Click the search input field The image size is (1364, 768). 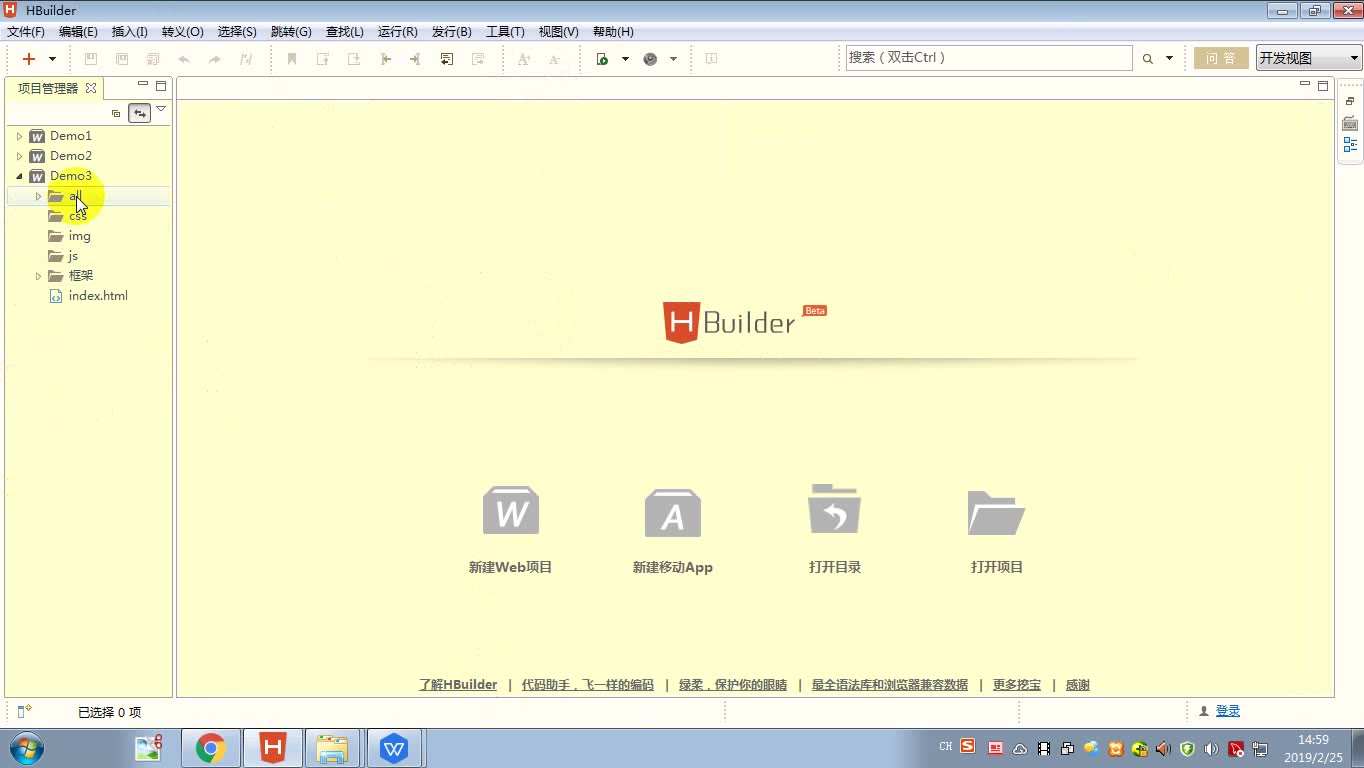[x=989, y=58]
